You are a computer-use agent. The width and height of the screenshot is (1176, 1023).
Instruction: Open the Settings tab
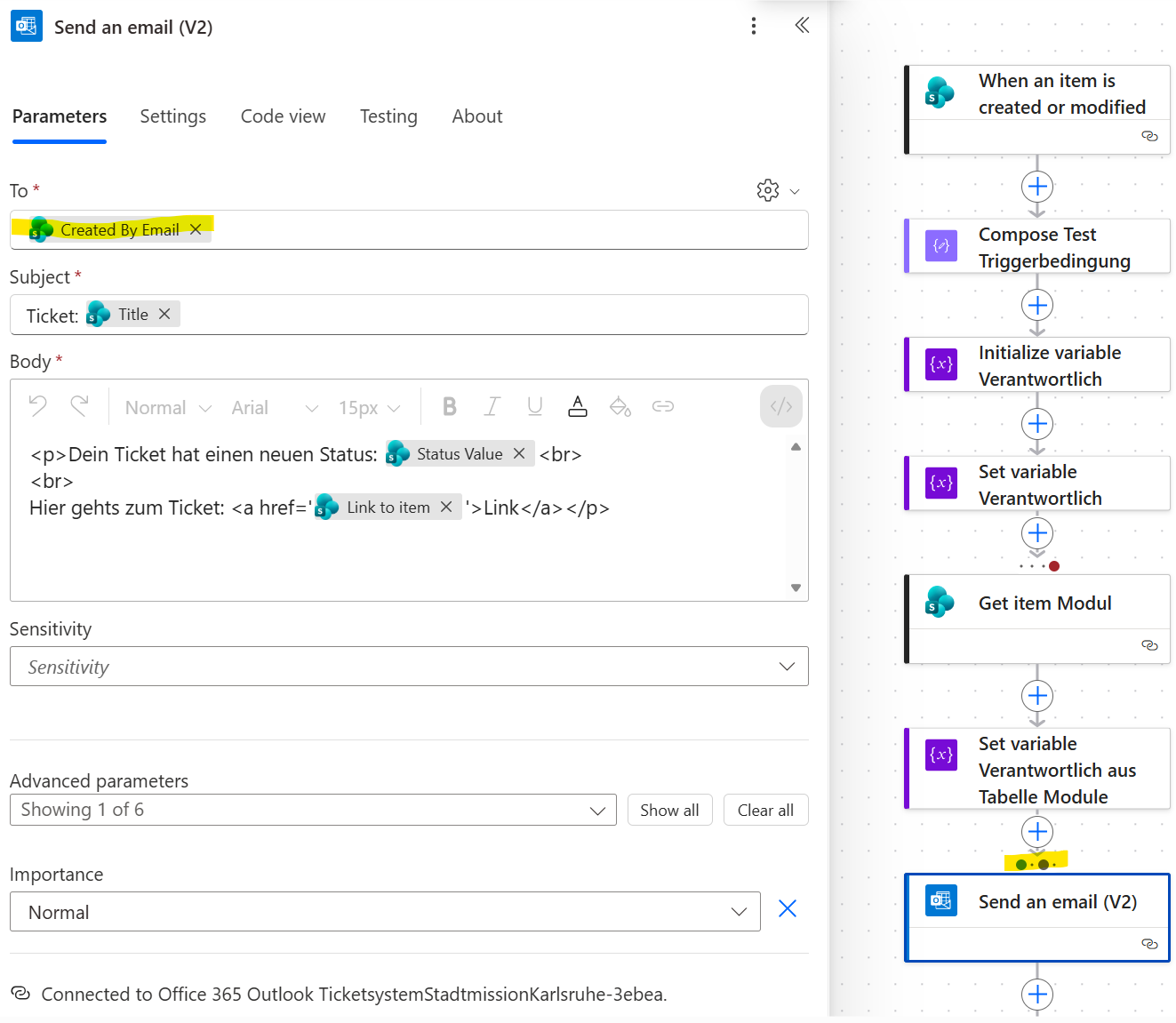[x=172, y=116]
